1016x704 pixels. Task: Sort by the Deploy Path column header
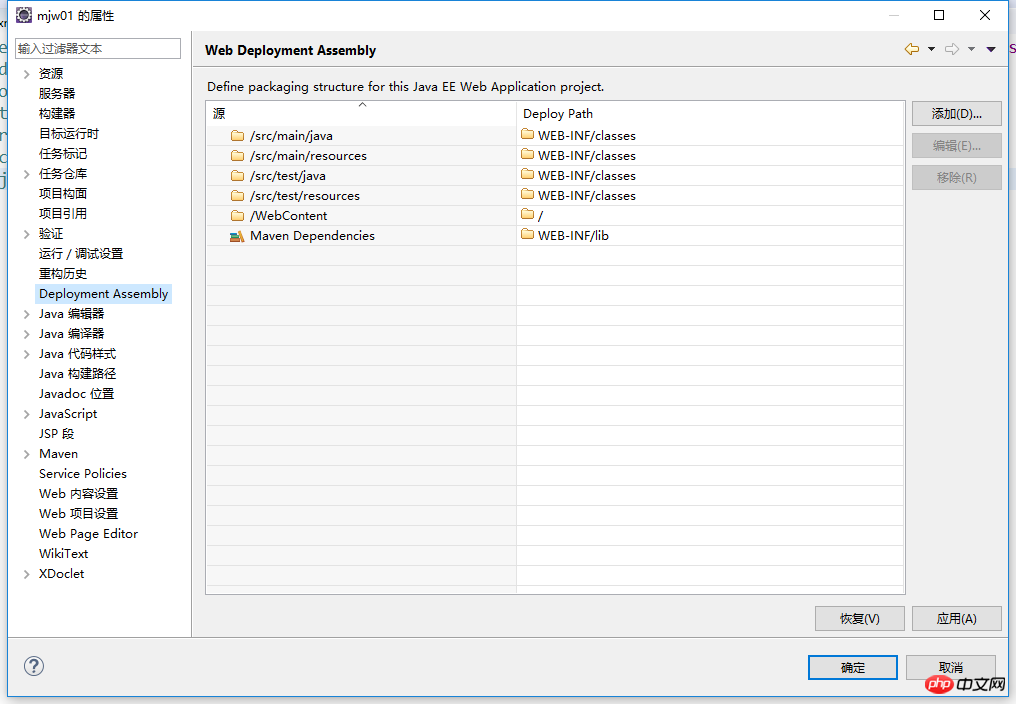point(710,114)
